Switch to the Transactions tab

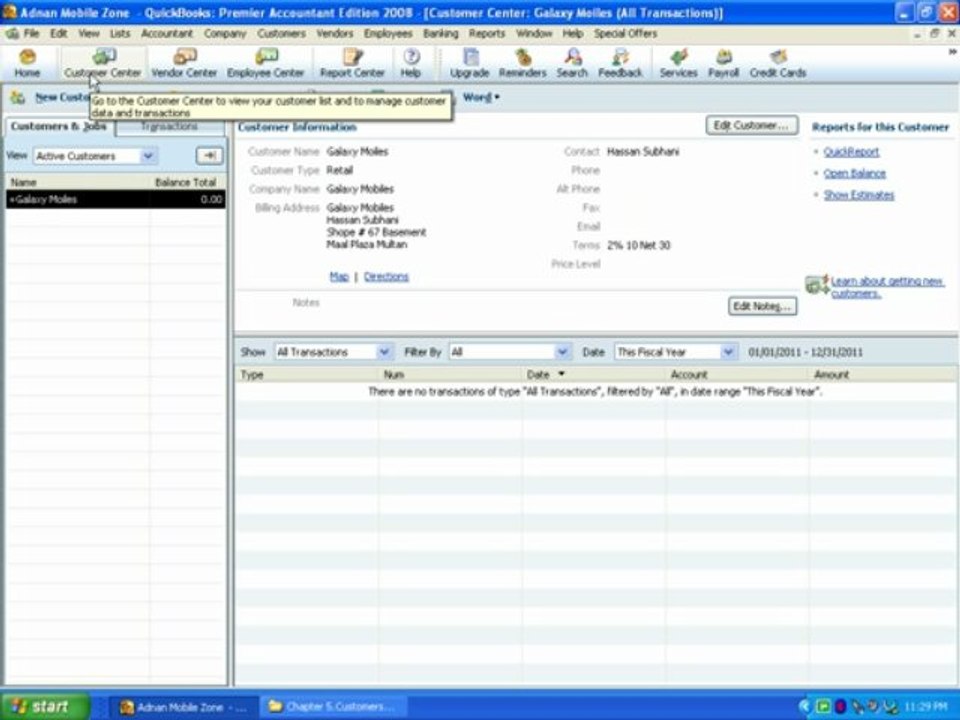[x=170, y=126]
